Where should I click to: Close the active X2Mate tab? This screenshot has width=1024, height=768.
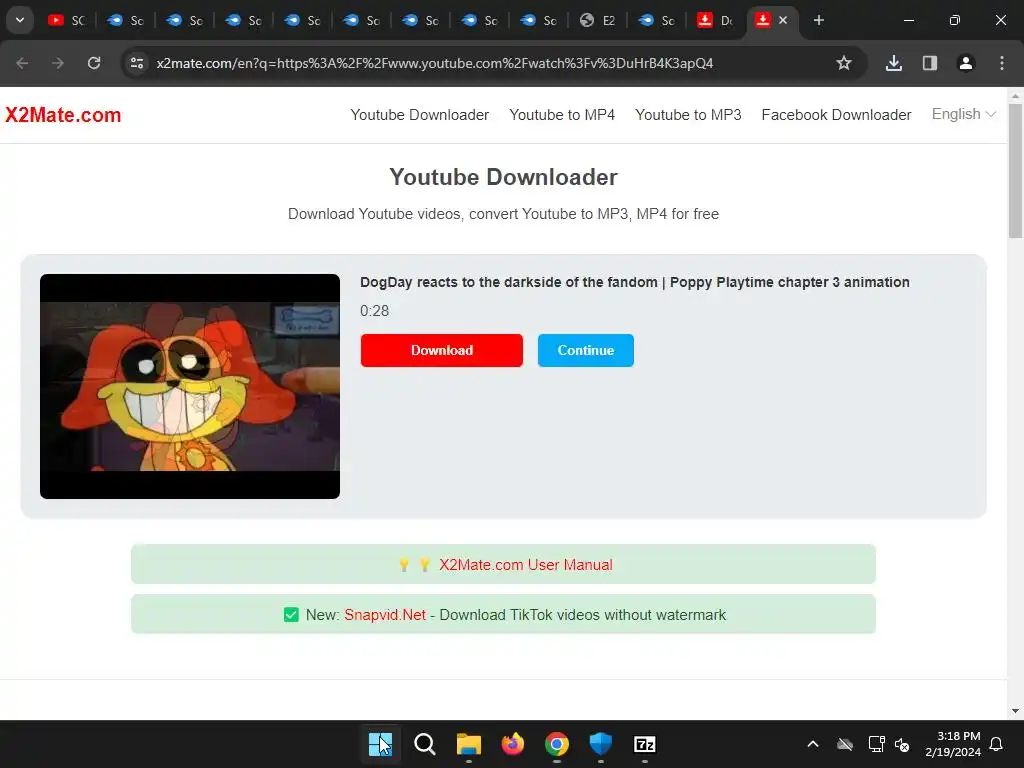click(783, 20)
